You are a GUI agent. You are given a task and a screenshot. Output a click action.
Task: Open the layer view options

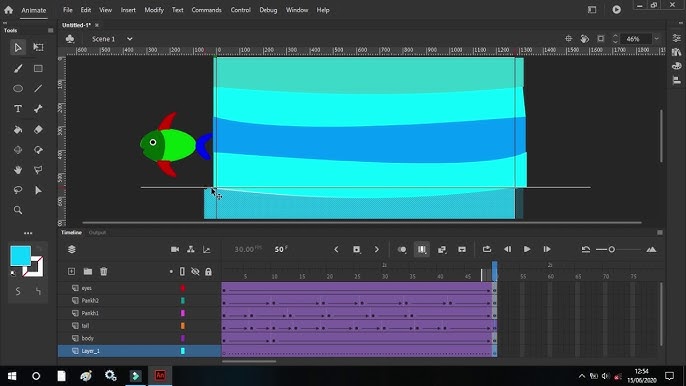coord(72,249)
